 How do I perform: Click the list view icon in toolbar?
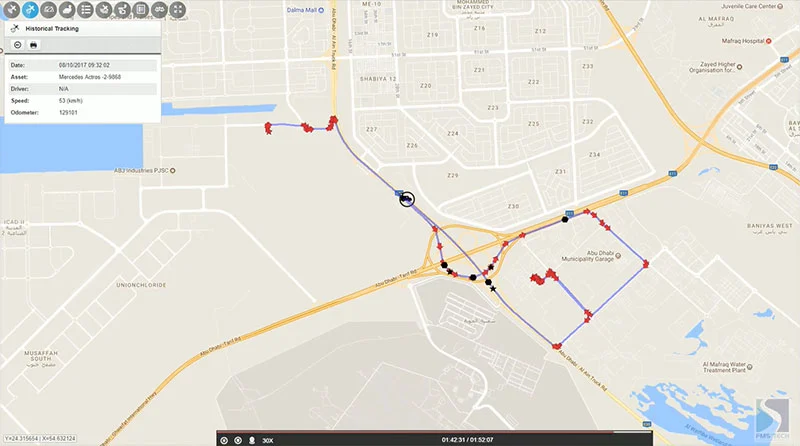click(86, 9)
